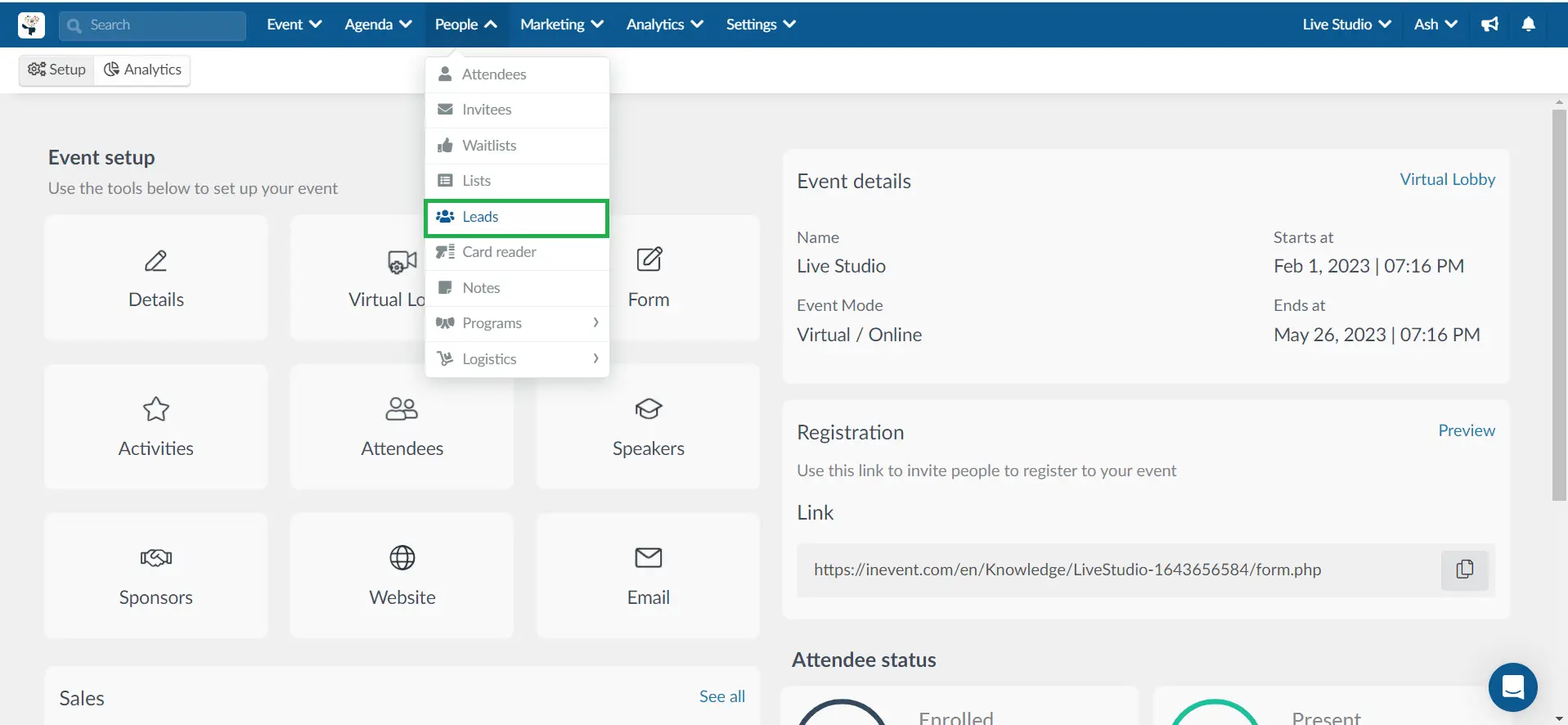The image size is (1568, 725).
Task: Expand the Agenda dropdown menu
Action: (378, 25)
